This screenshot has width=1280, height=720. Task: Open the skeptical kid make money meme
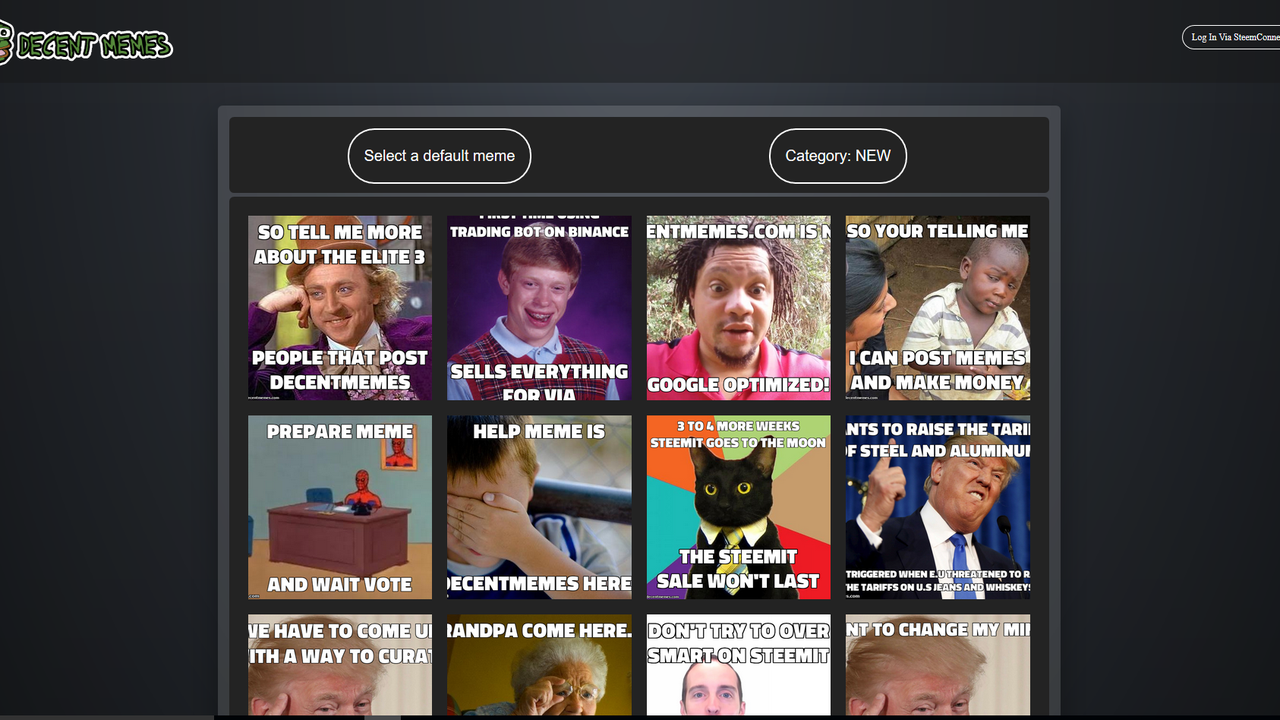pyautogui.click(x=938, y=308)
